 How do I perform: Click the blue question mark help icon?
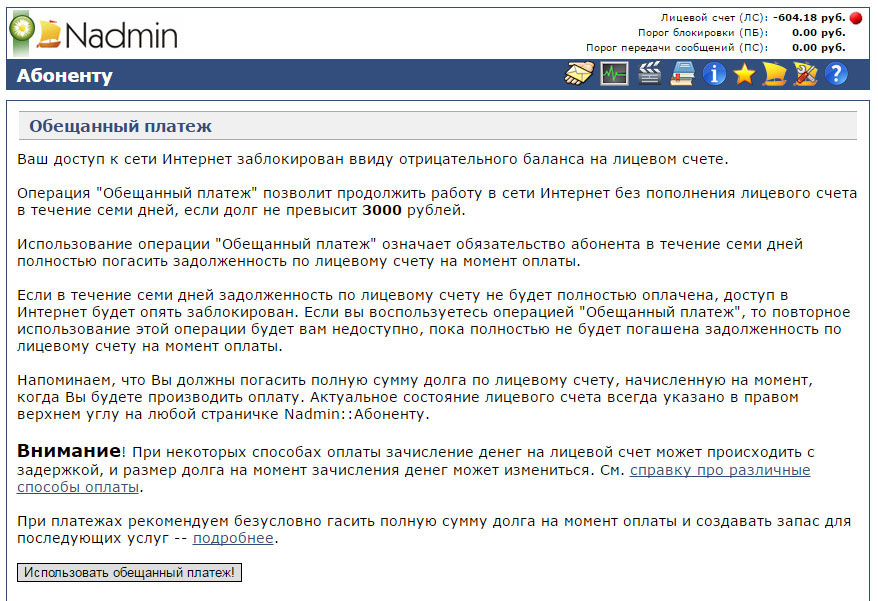pos(837,74)
